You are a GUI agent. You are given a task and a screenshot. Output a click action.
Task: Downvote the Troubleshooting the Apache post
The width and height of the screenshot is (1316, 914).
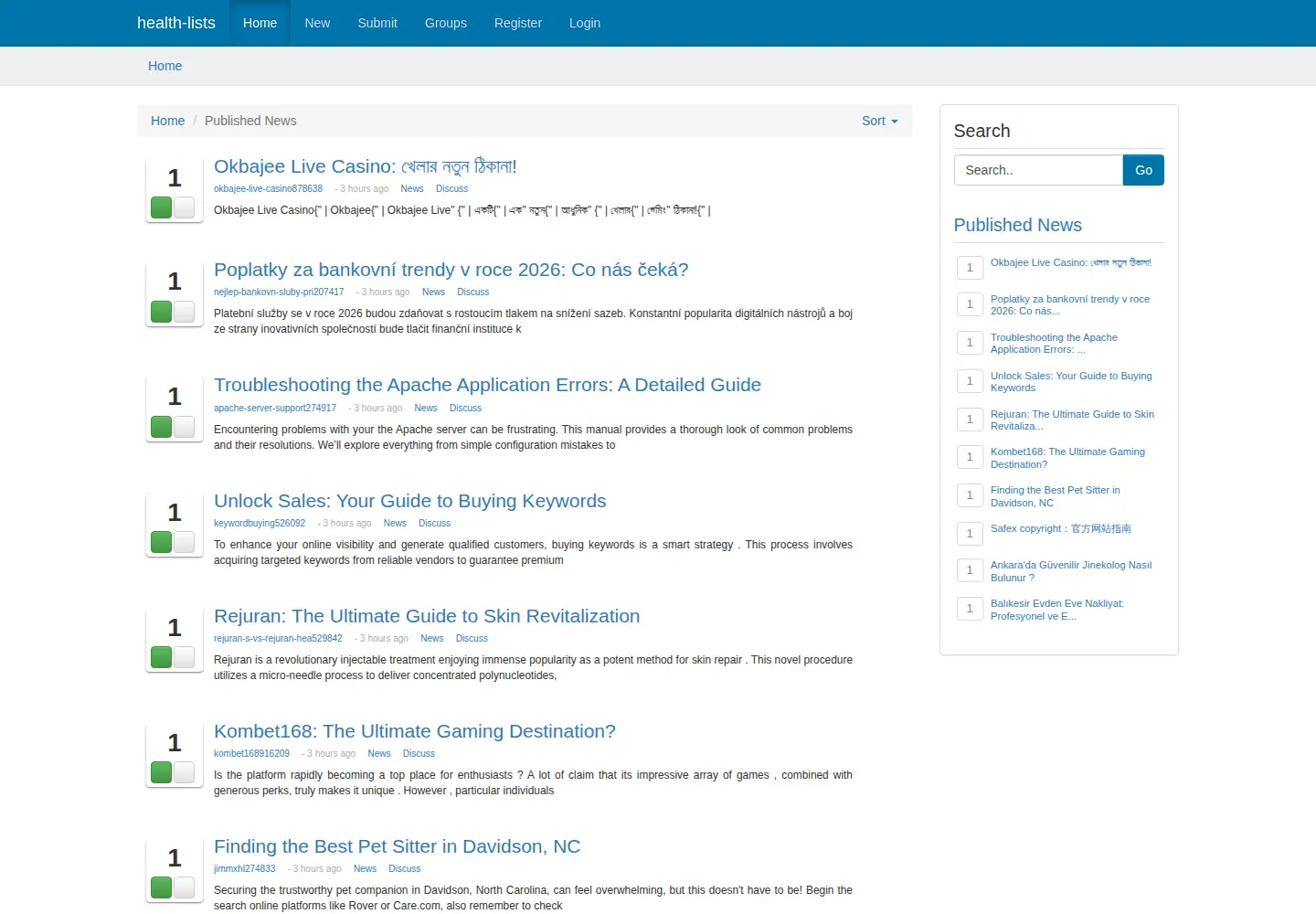[185, 427]
